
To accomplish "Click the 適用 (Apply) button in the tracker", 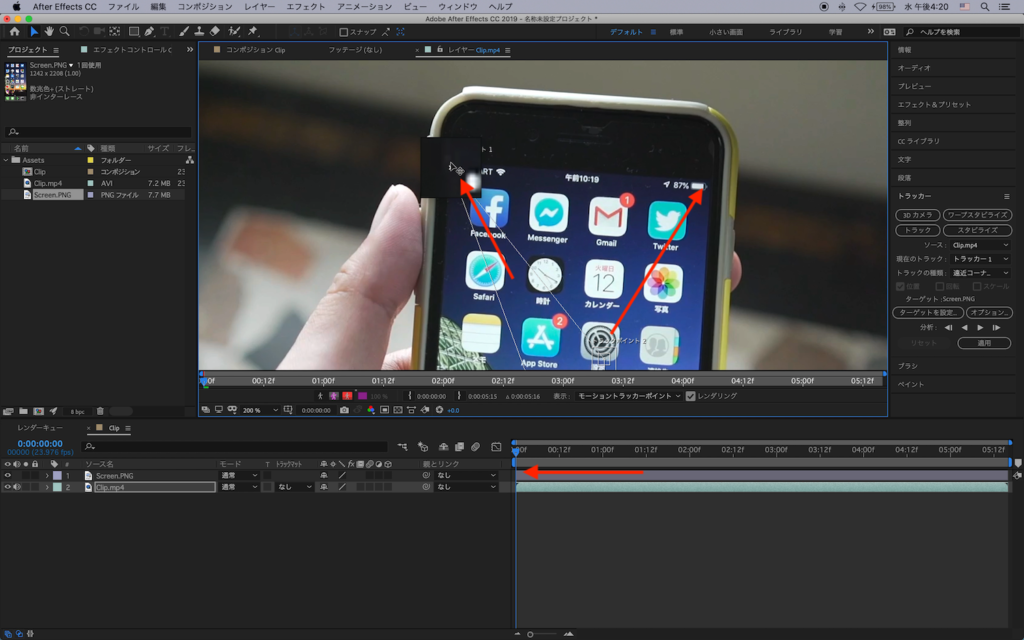I will (x=983, y=343).
